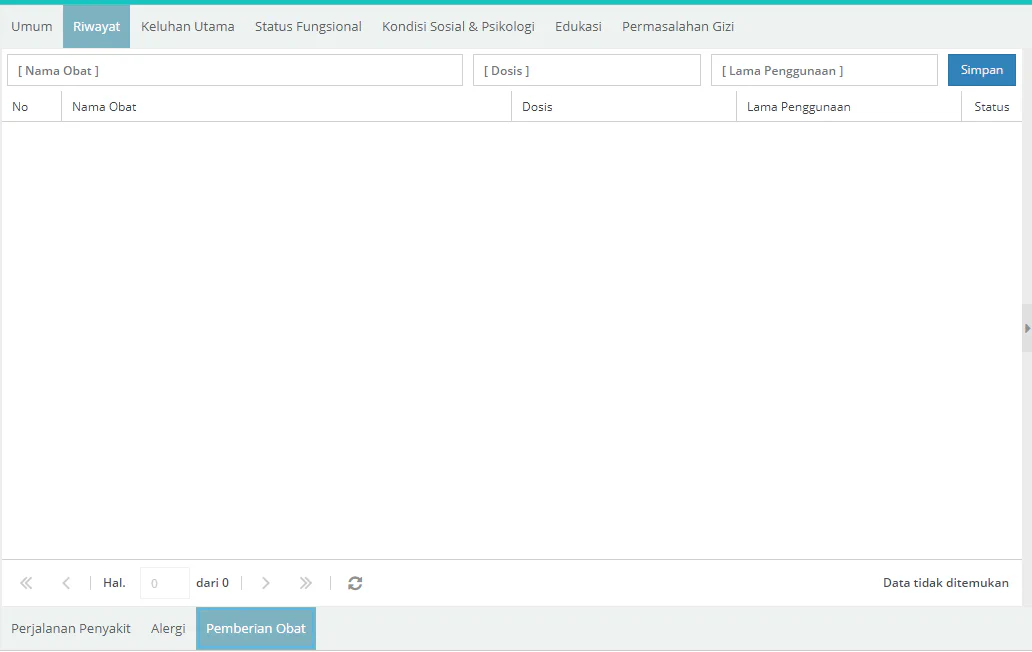Click the Simpan button
This screenshot has height=652, width=1032.
click(981, 70)
